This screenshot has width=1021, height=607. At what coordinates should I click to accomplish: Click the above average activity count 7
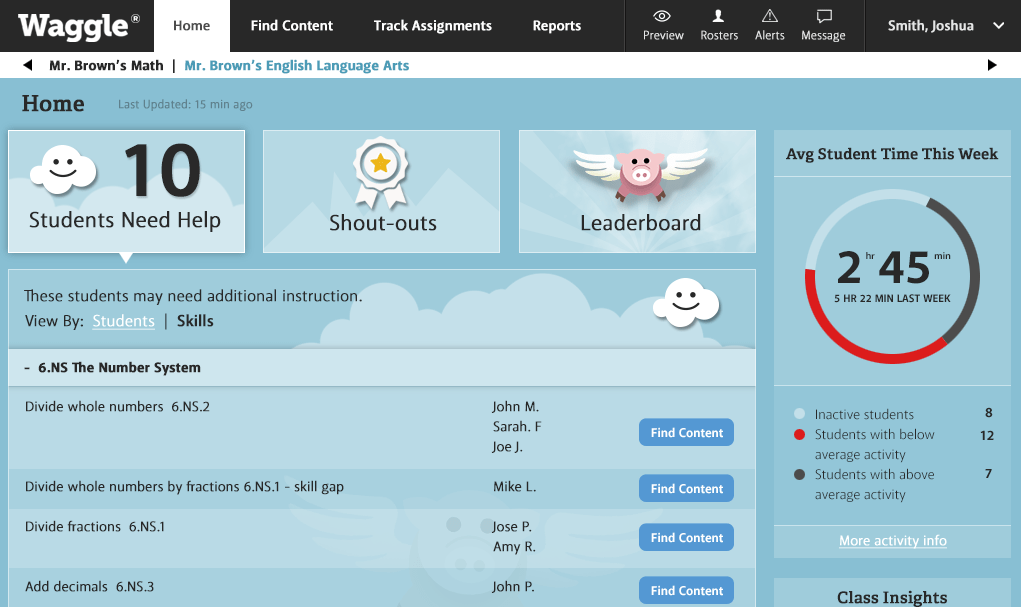988,474
